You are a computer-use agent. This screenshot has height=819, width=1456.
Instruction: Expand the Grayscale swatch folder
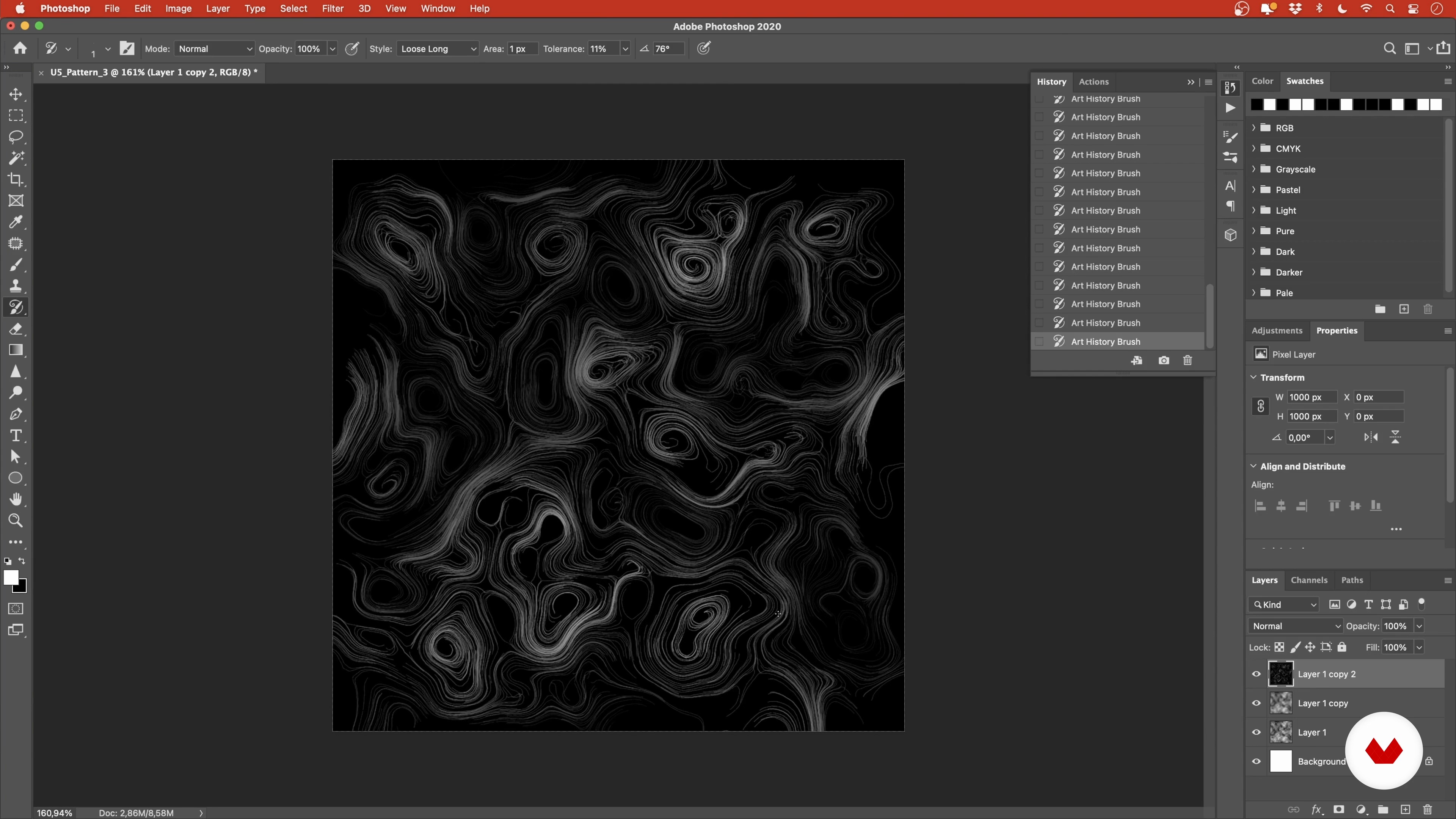(x=1254, y=169)
